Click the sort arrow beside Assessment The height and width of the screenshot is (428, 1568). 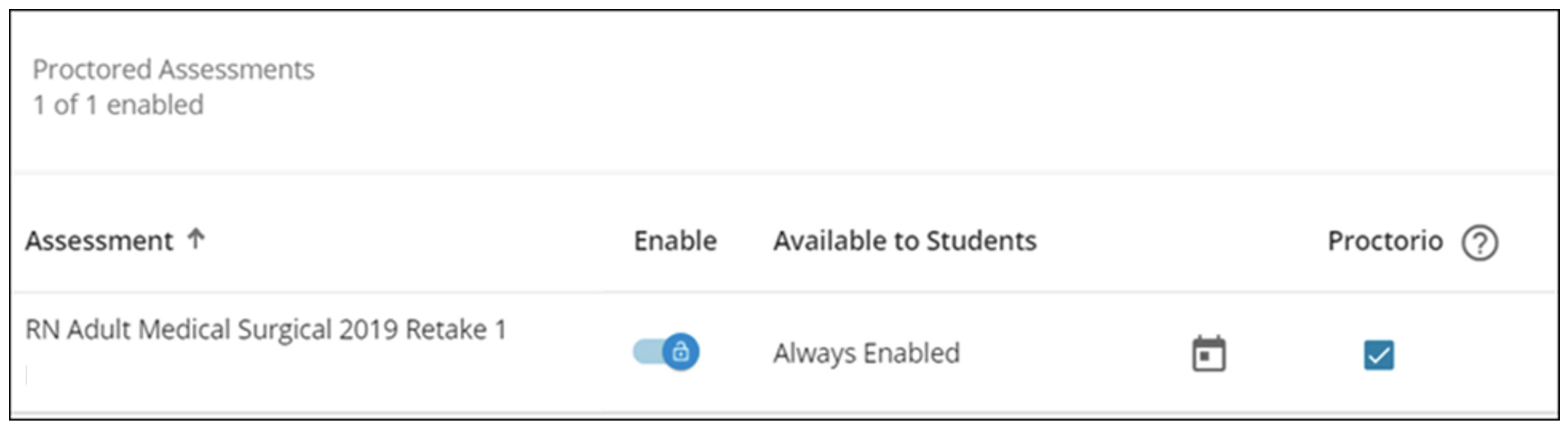(x=196, y=238)
